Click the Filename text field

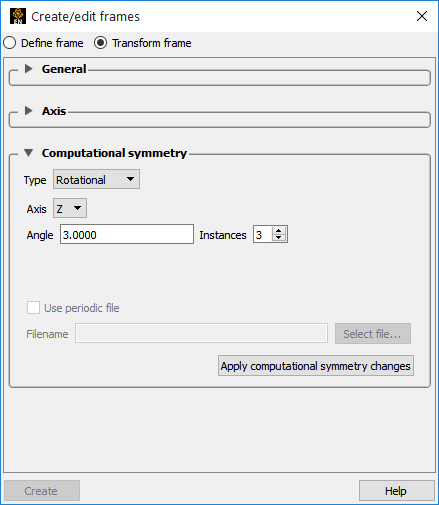pyautogui.click(x=201, y=333)
